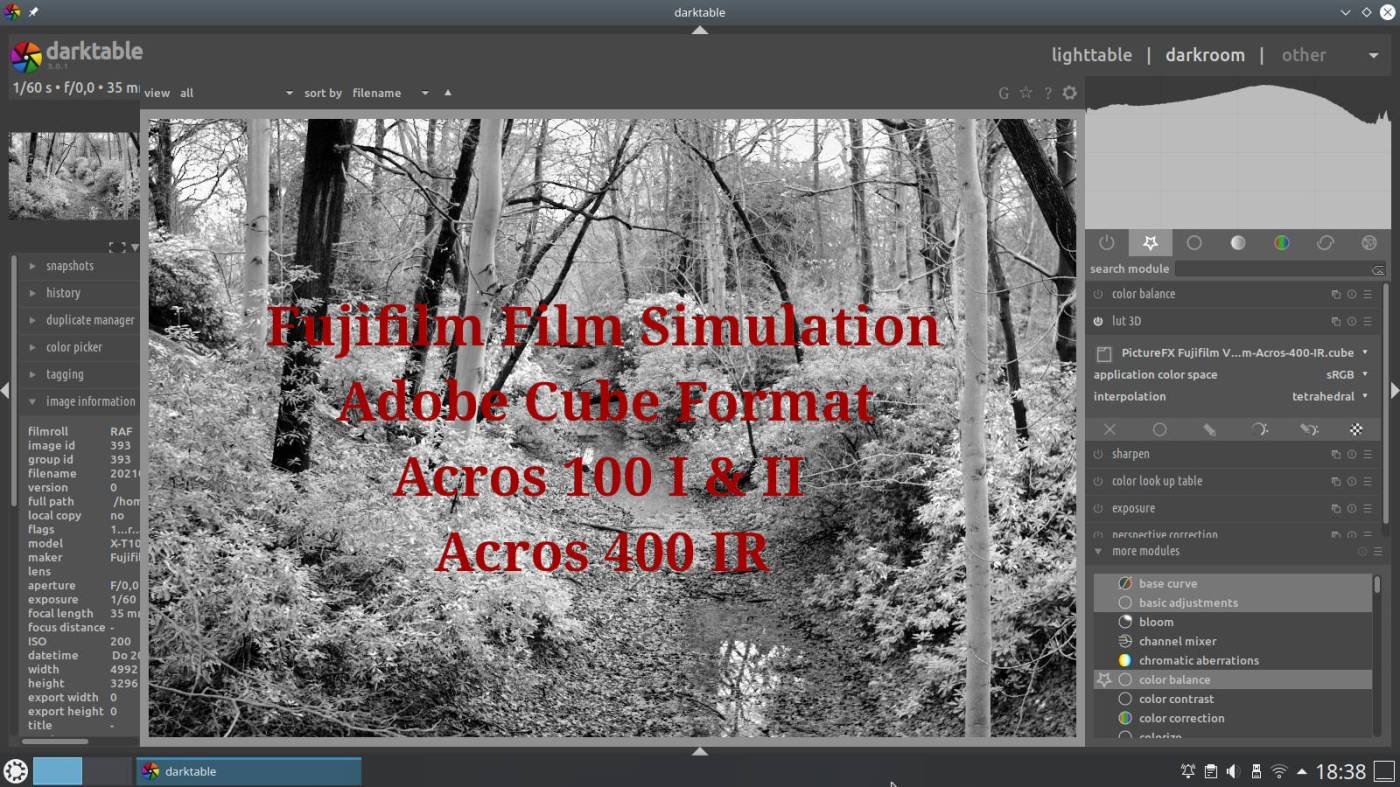Click presets menu icon of more modules
The width and height of the screenshot is (1400, 787).
click(x=1378, y=551)
